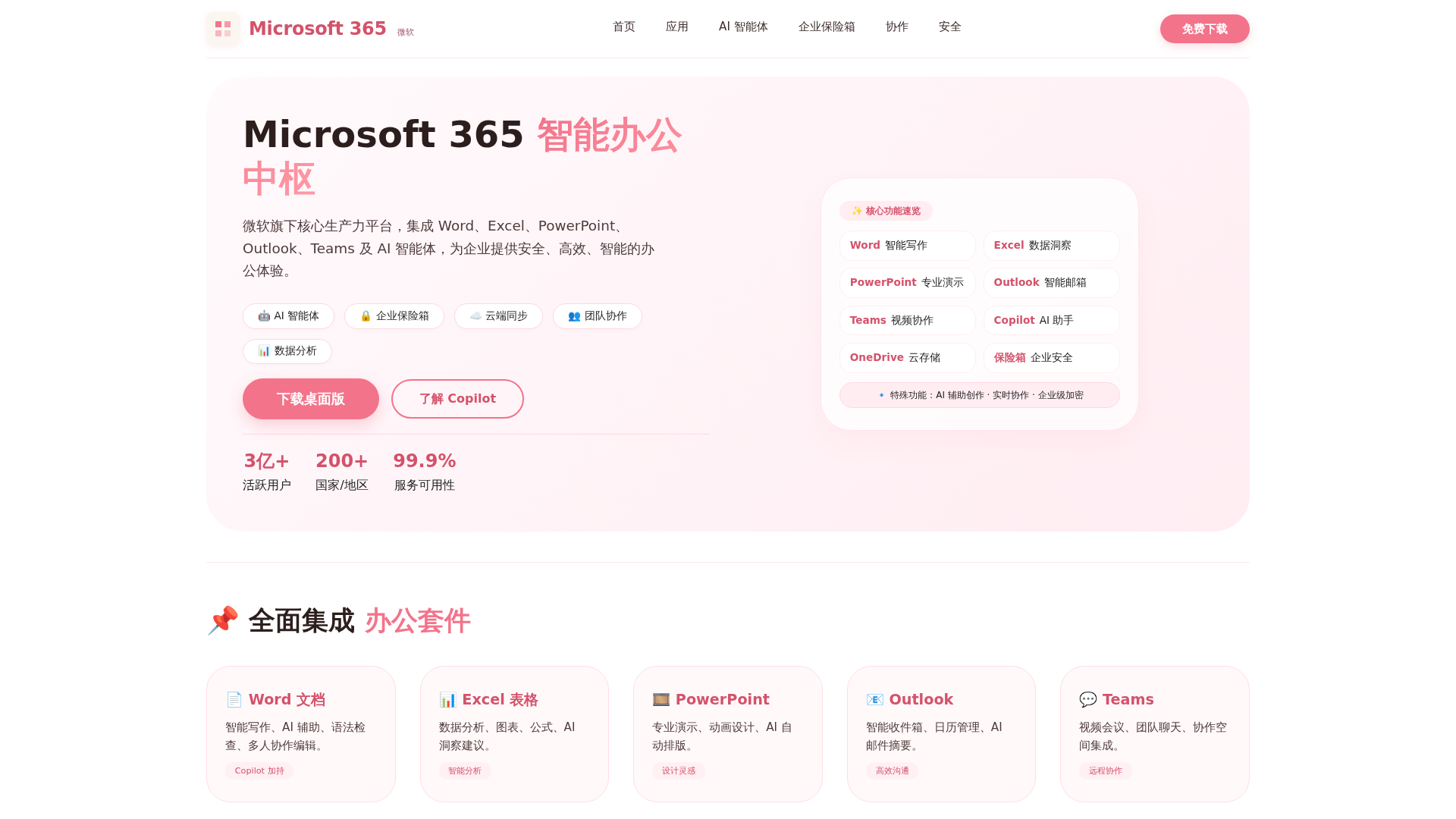The image size is (1456, 819).
Task: Select the OneDrive 云存储 feature tile
Action: [907, 357]
